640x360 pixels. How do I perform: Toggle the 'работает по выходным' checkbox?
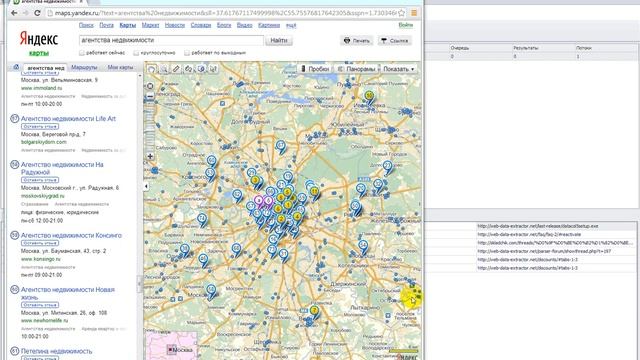[x=187, y=53]
